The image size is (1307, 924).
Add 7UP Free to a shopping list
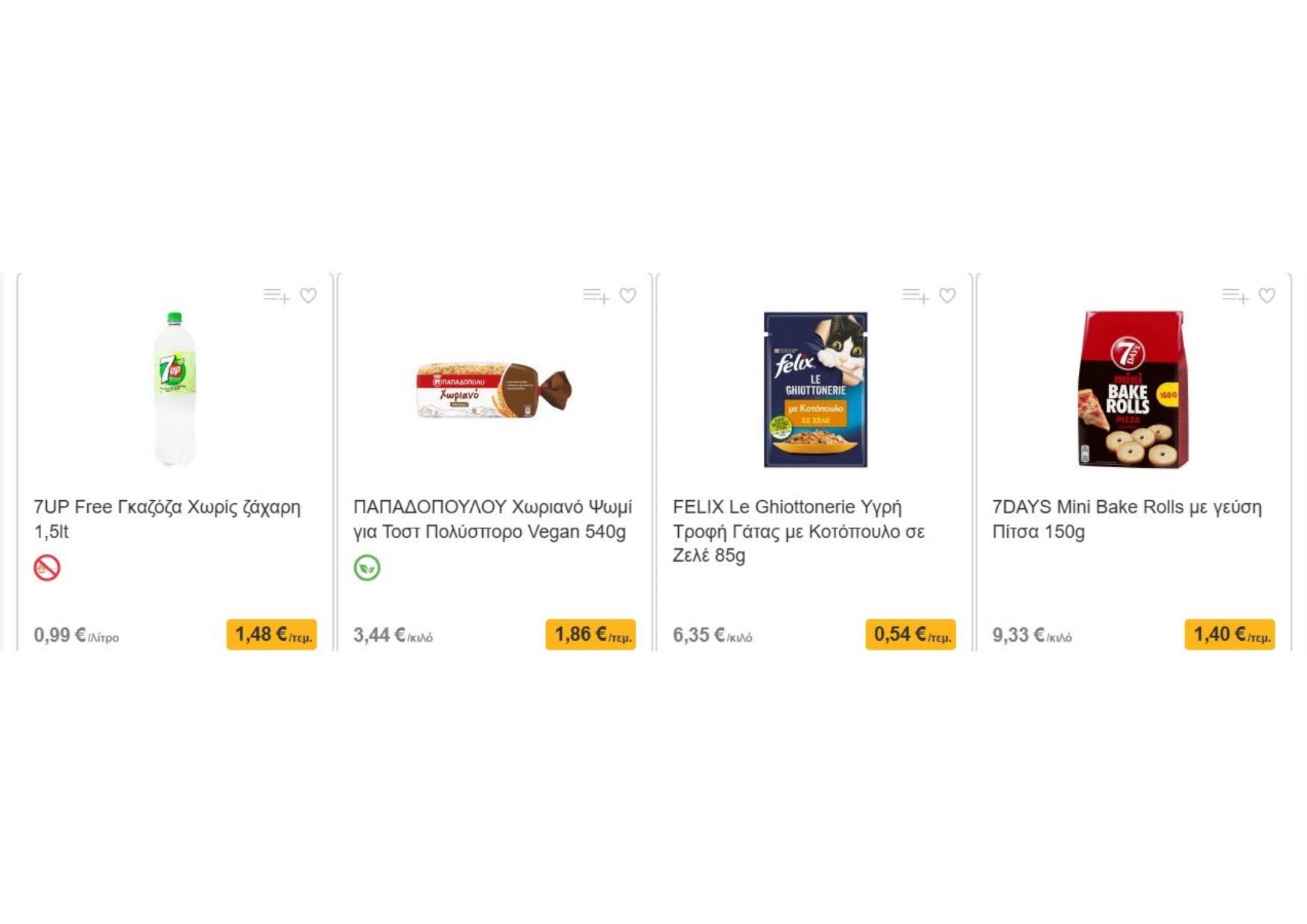tap(276, 296)
